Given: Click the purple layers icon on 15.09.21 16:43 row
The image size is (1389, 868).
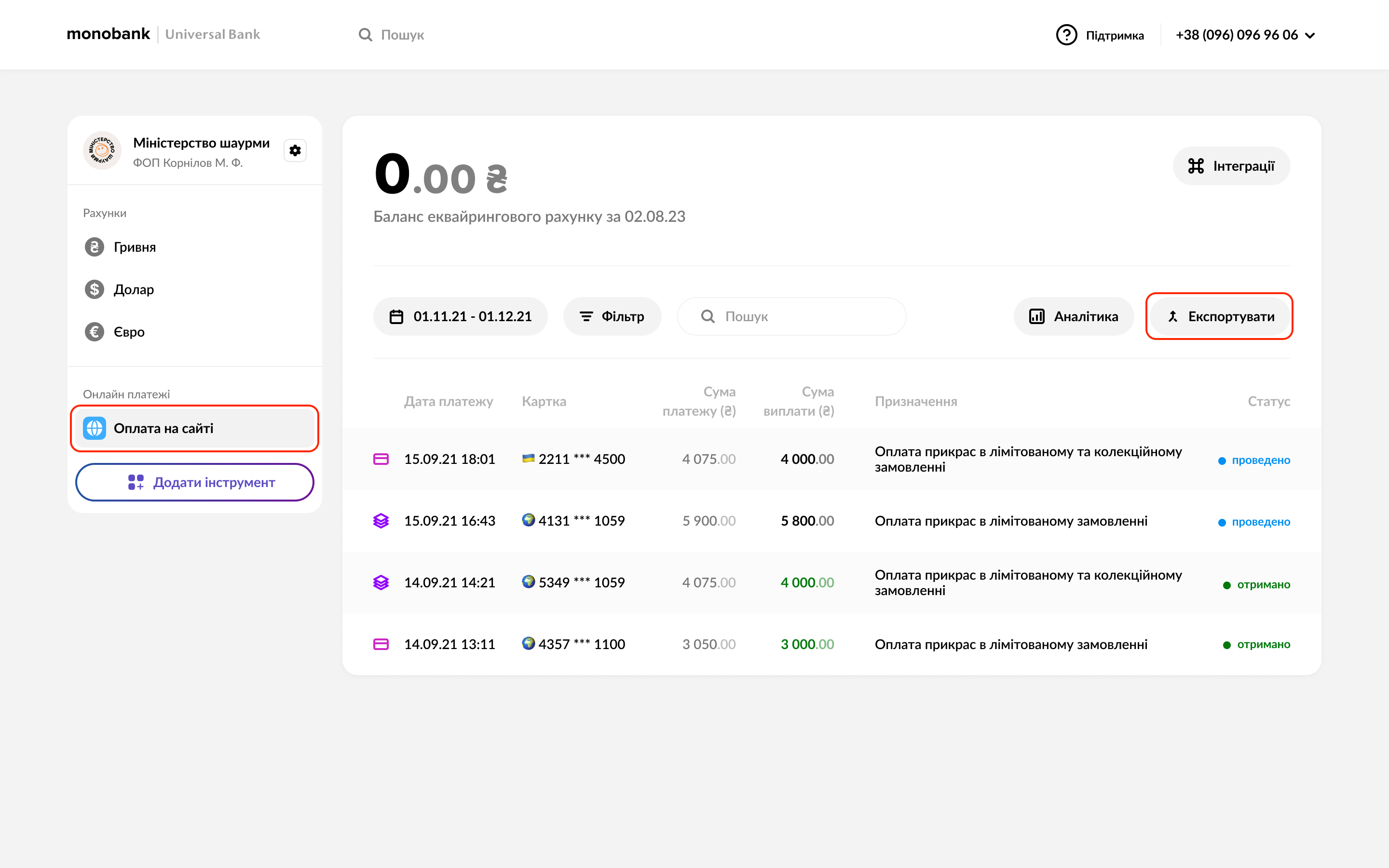Looking at the screenshot, I should tap(381, 521).
